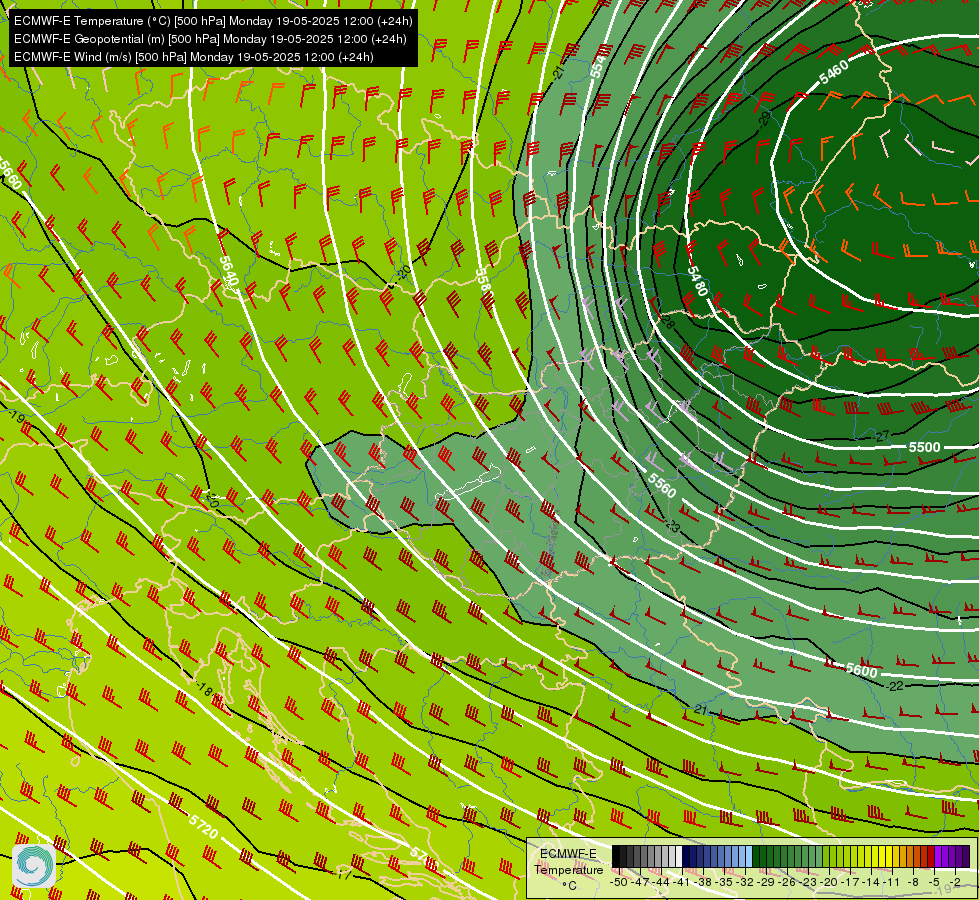Click the -14 tick label in the legend
The width and height of the screenshot is (979, 900).
tap(872, 882)
